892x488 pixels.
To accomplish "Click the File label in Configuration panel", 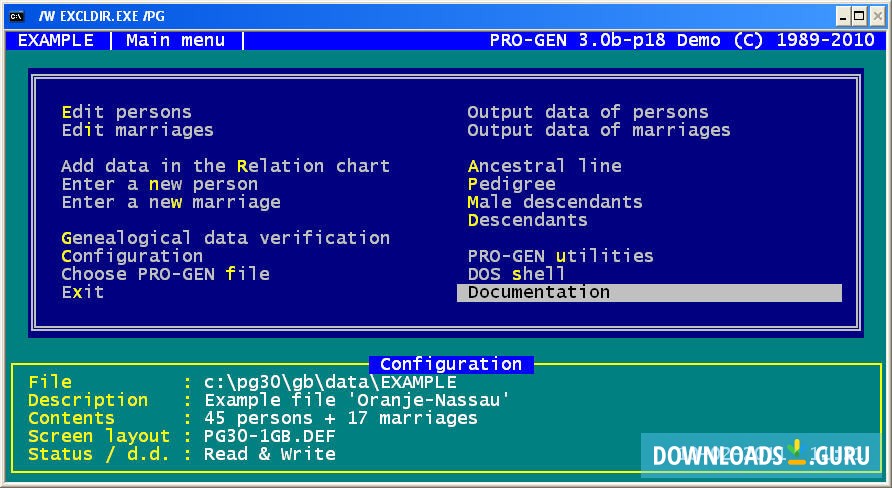I will coord(50,382).
